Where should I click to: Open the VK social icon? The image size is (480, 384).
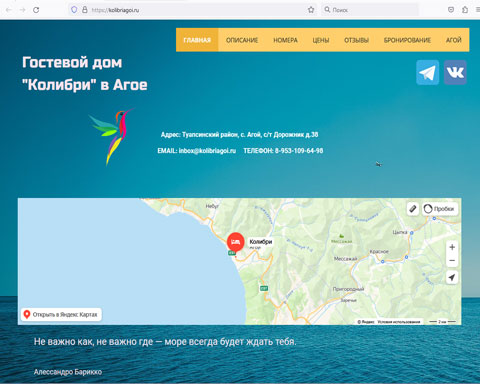click(x=455, y=72)
